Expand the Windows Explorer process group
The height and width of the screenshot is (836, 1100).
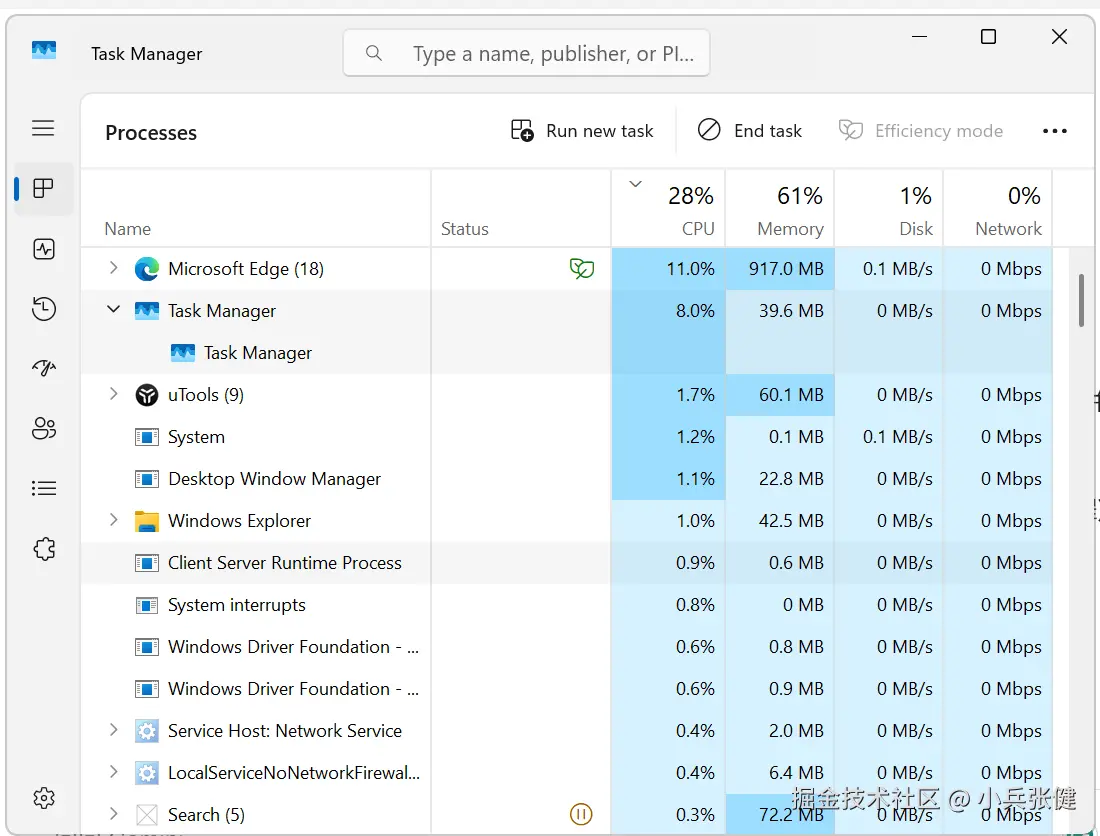point(113,520)
